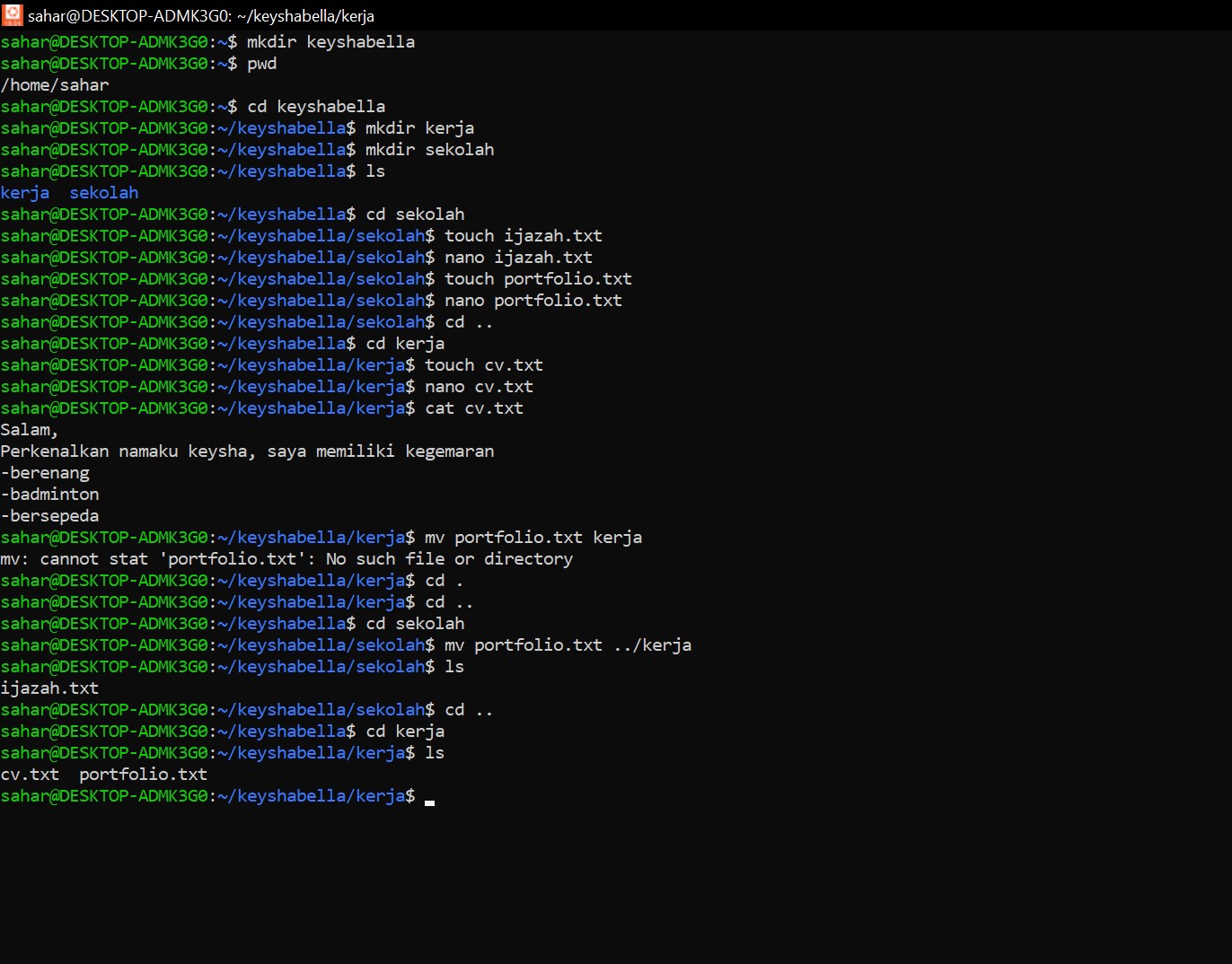This screenshot has height=964, width=1232.
Task: Click ijazah.txt shown under sekolah listing
Action: click(x=49, y=688)
